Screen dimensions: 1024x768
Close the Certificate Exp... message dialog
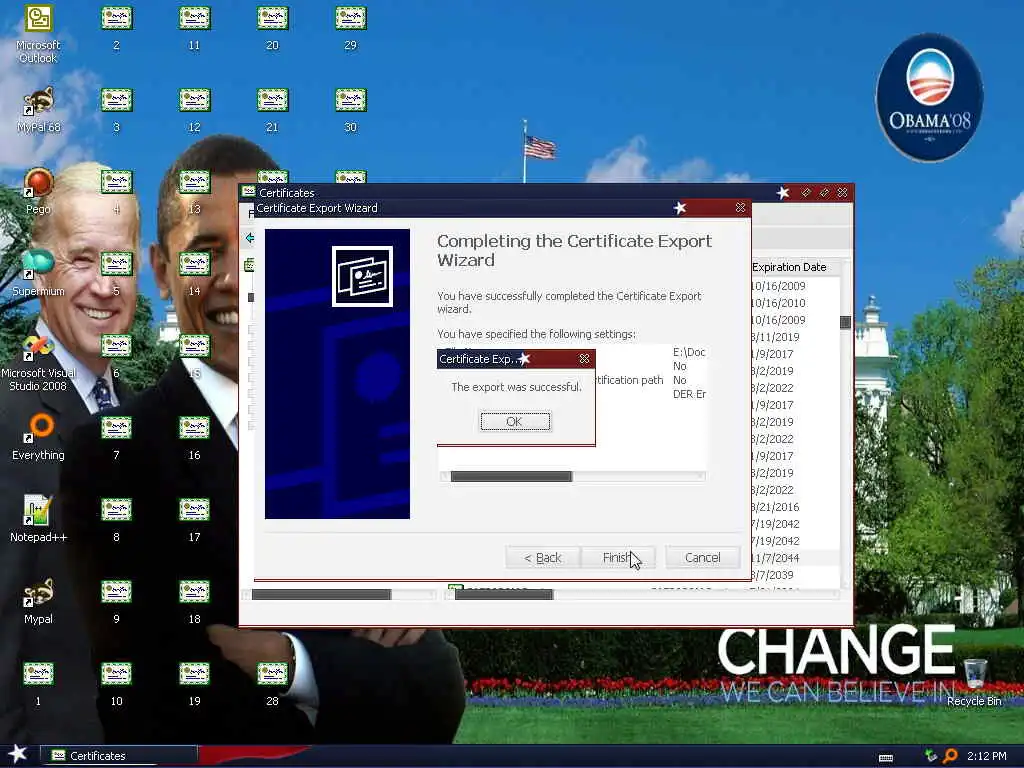[x=584, y=359]
